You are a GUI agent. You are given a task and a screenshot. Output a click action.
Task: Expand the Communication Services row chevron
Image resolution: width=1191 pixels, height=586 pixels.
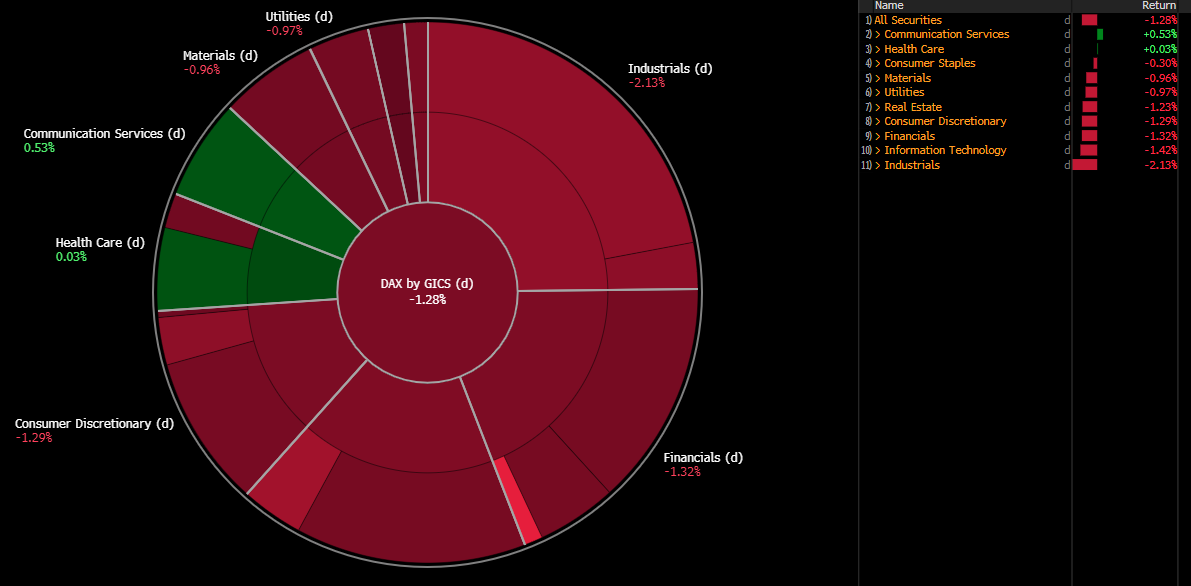click(878, 34)
